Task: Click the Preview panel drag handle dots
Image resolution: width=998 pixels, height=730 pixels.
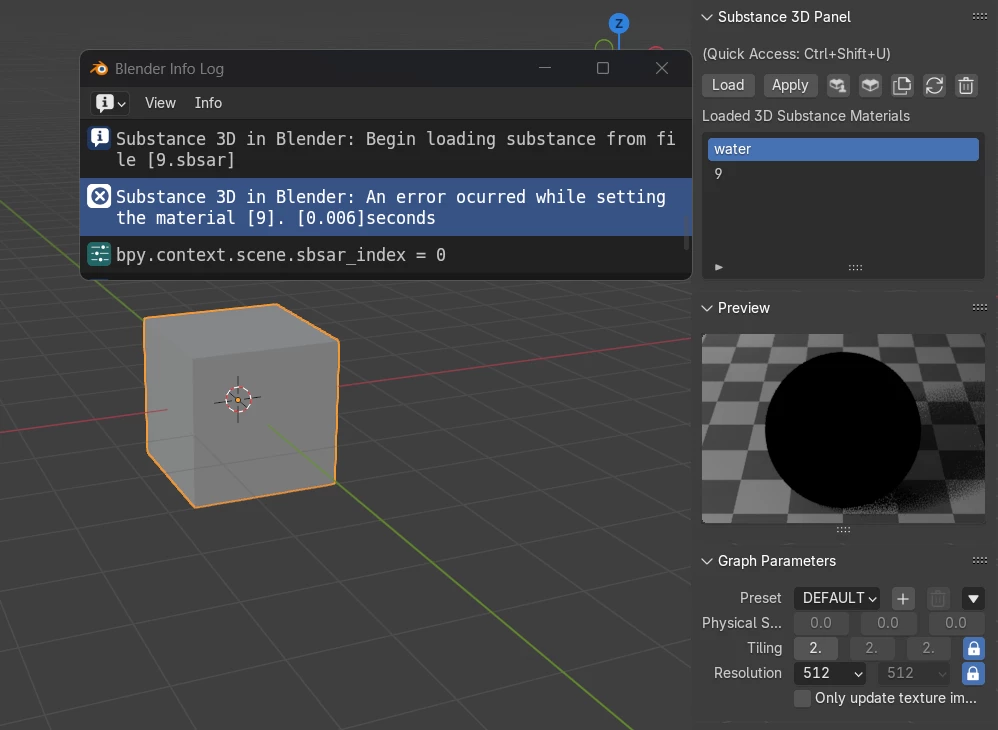Action: pos(980,307)
